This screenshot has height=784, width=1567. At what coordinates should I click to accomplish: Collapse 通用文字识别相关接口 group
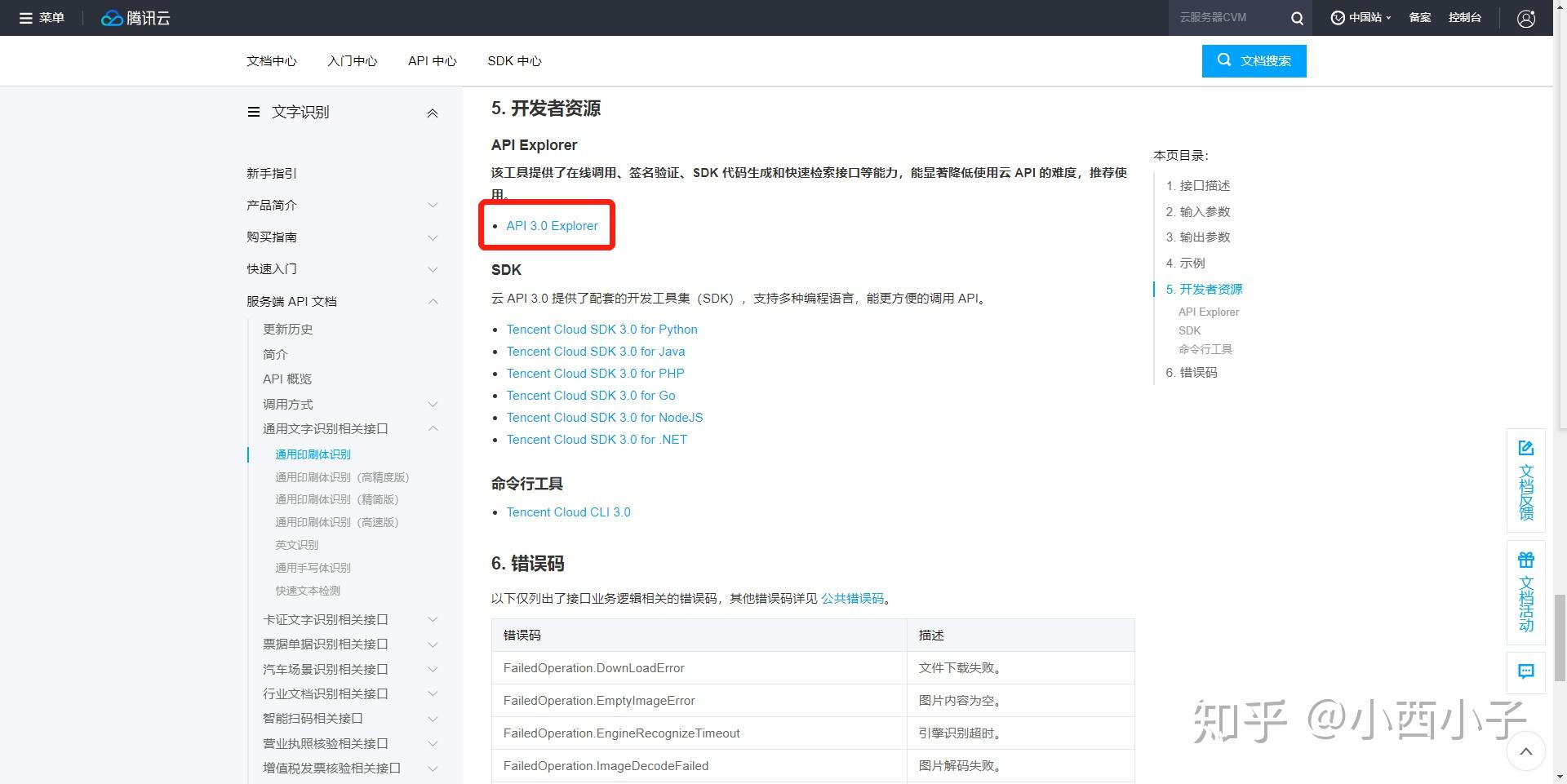433,429
